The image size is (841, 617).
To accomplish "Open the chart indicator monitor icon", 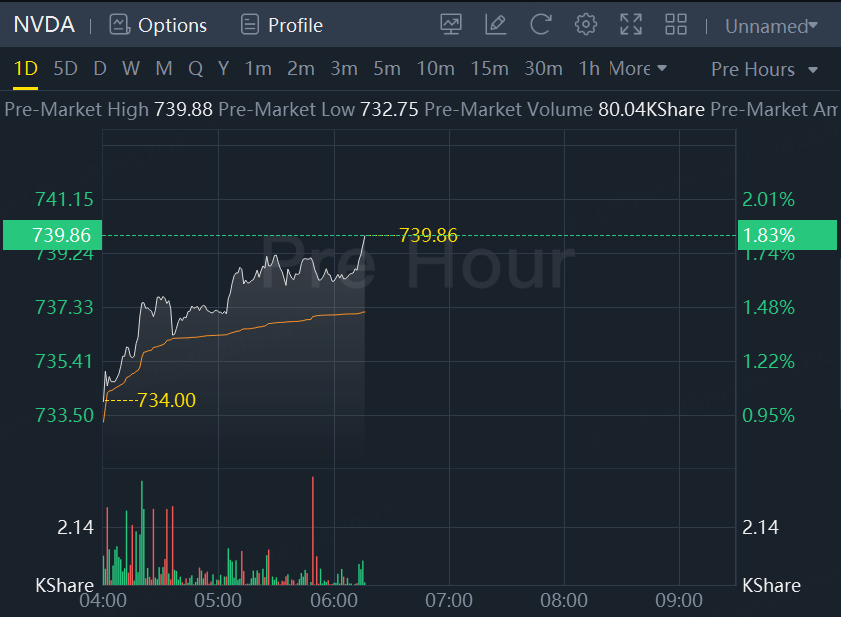I will point(451,25).
